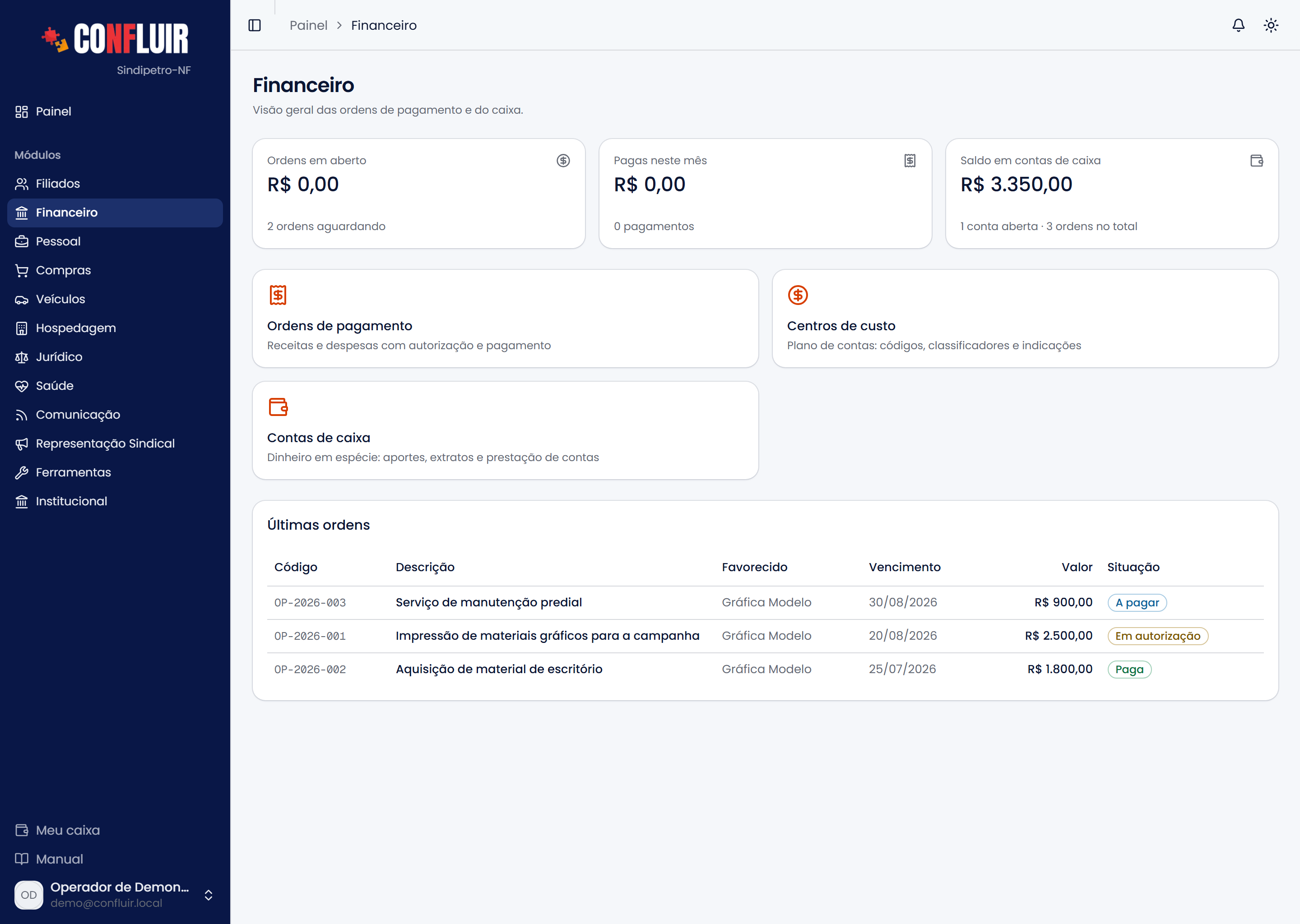Image resolution: width=1300 pixels, height=924 pixels.
Task: Expand the user account menu chevron
Action: (x=209, y=895)
